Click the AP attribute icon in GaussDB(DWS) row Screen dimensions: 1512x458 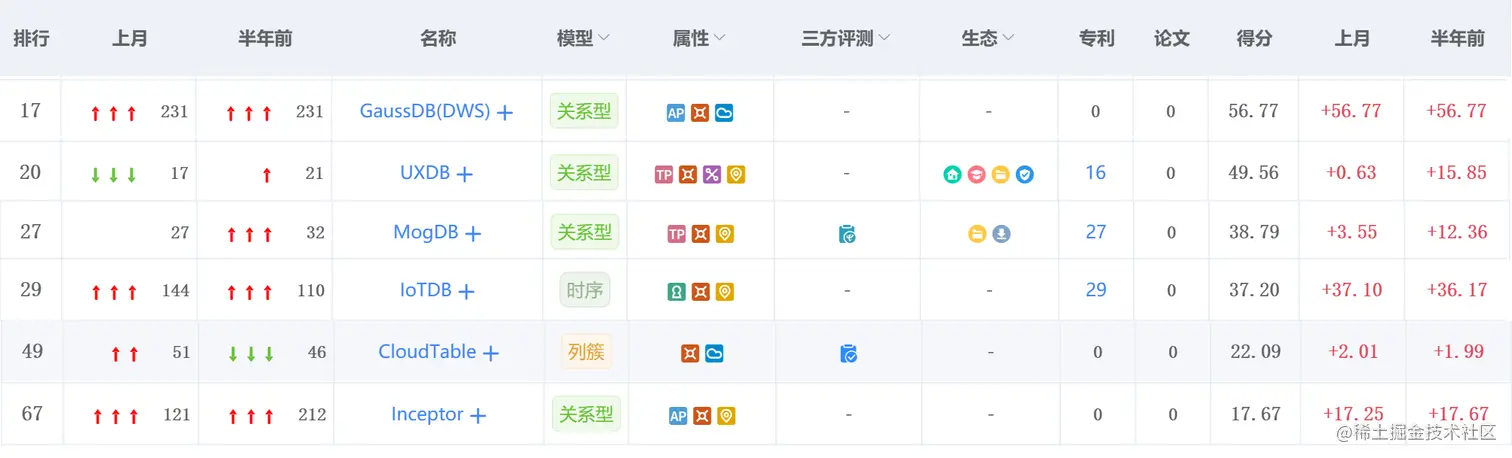676,113
